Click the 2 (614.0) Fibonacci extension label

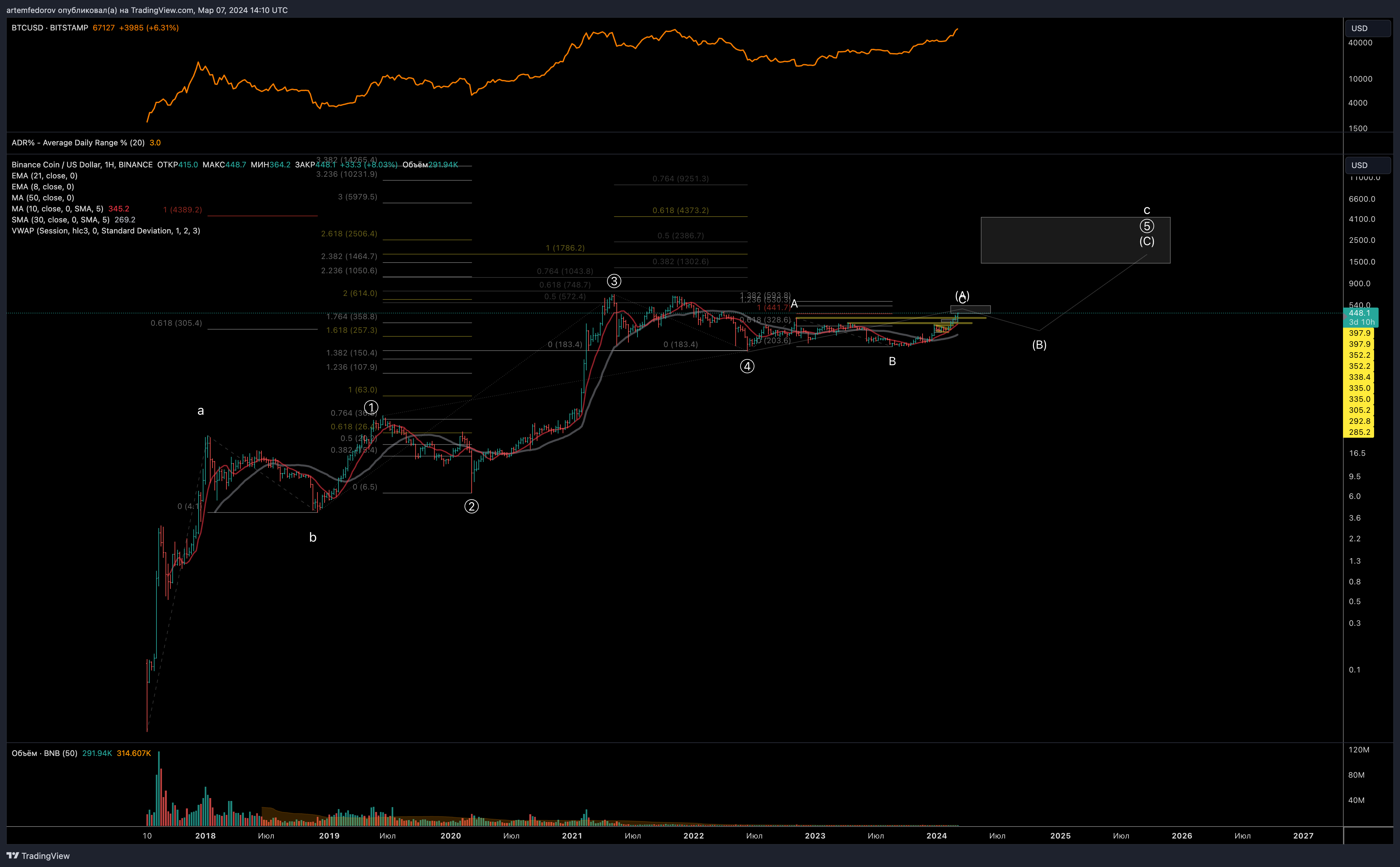[360, 293]
